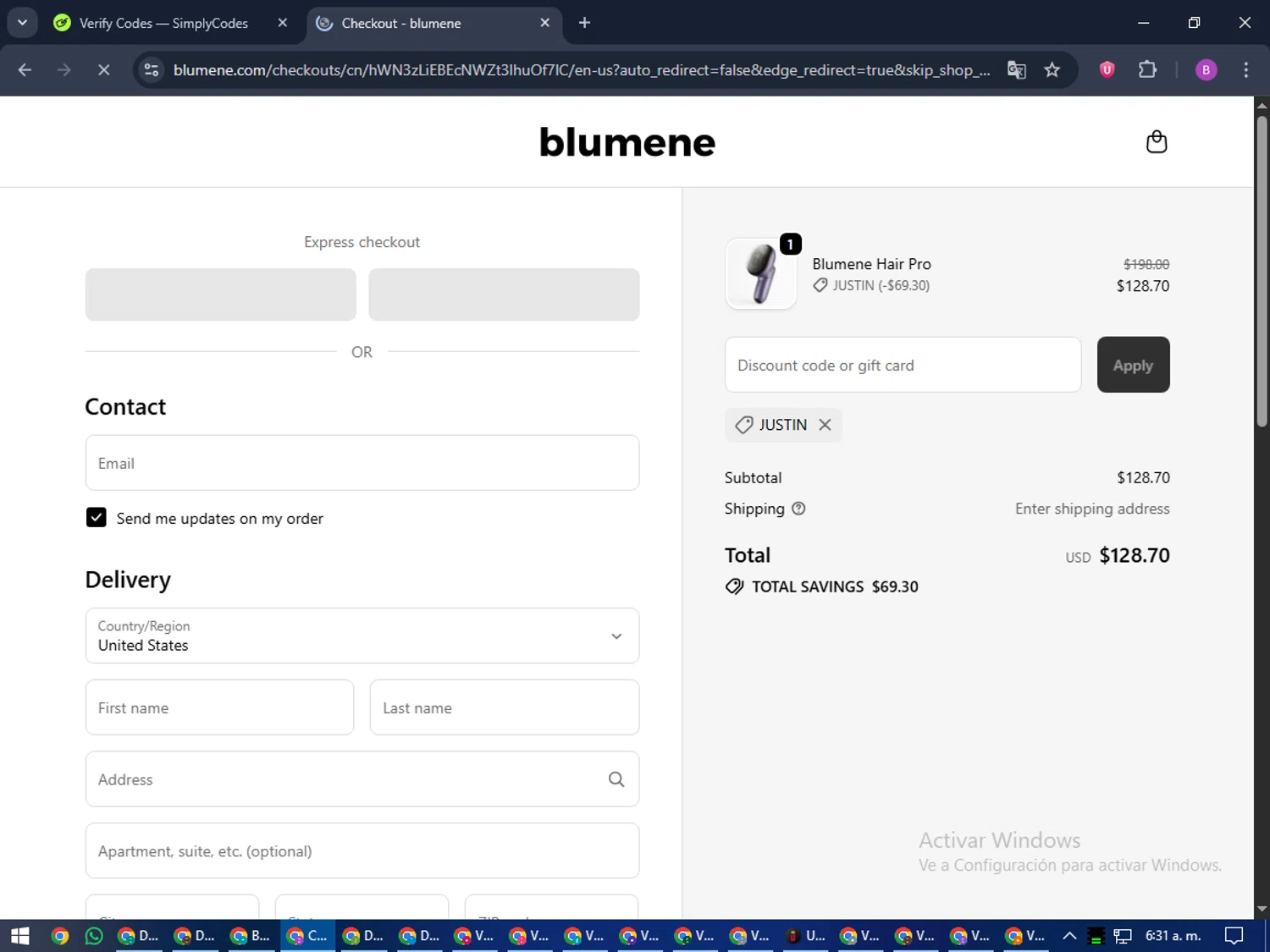Open the tab search dropdown arrow
Screen dimensions: 1270x952
[x=23, y=23]
